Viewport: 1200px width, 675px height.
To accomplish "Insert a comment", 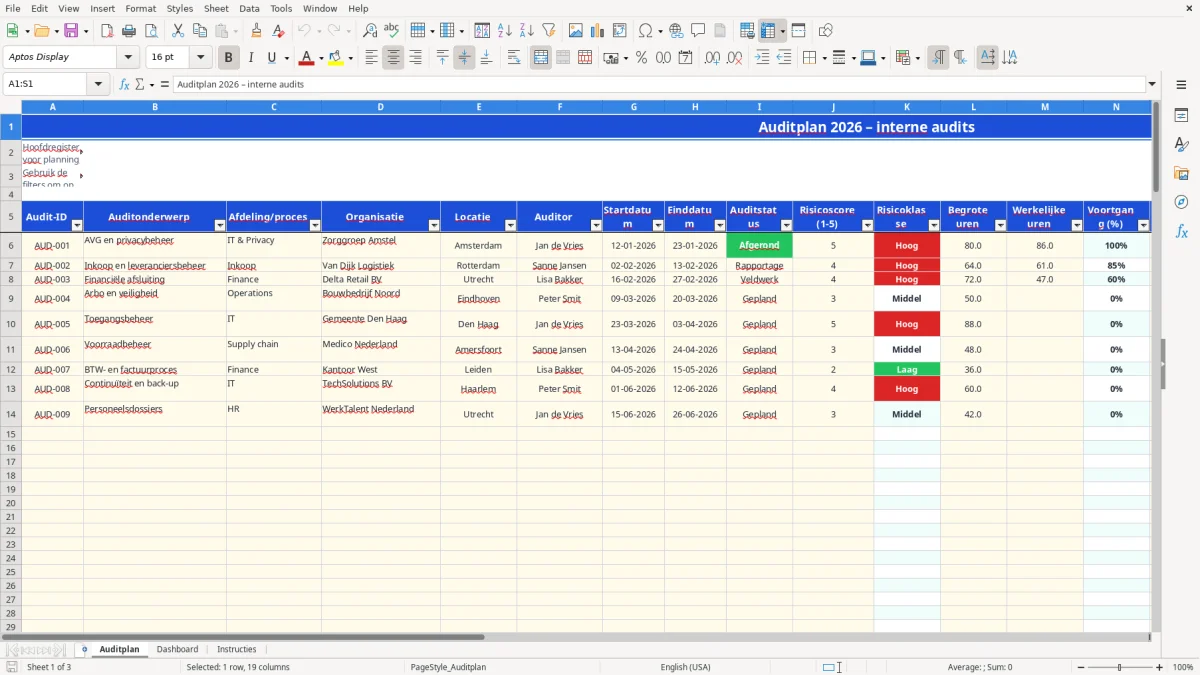I will point(698,31).
